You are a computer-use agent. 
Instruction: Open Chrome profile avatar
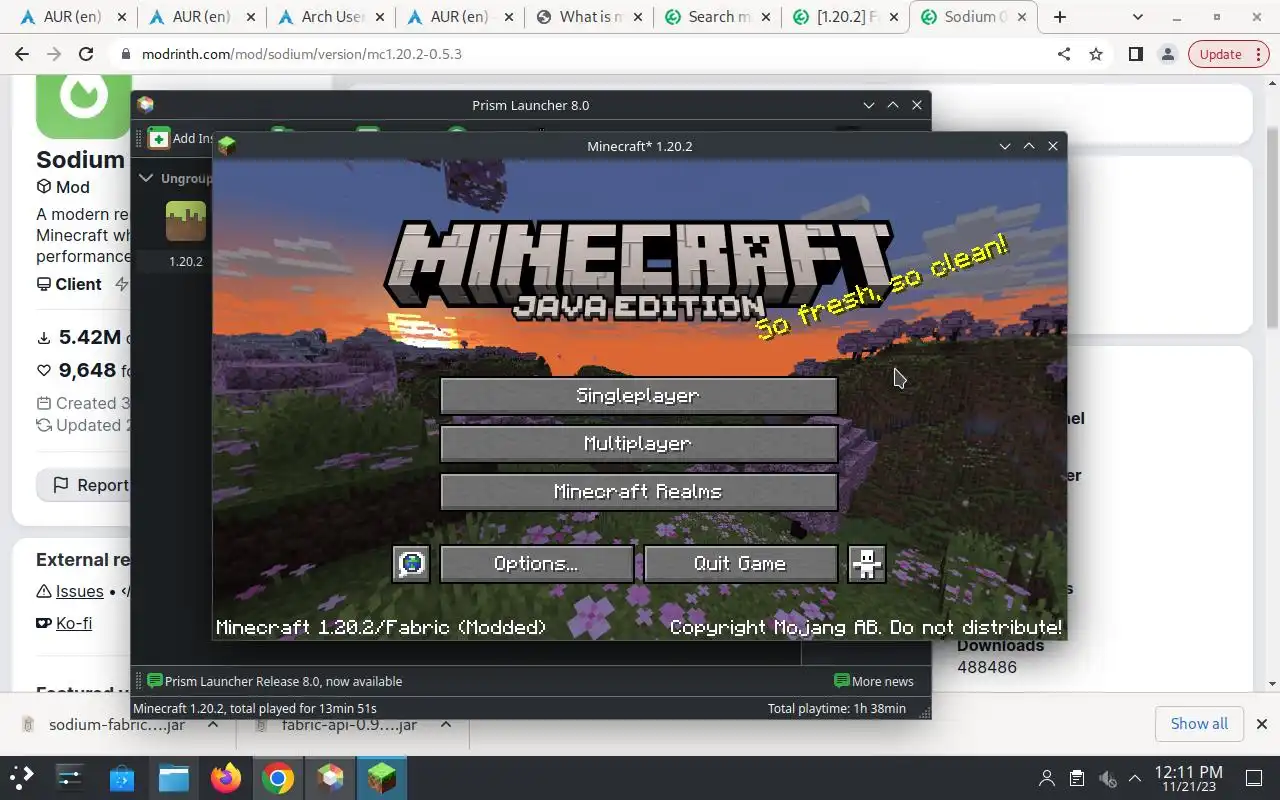[x=1167, y=54]
